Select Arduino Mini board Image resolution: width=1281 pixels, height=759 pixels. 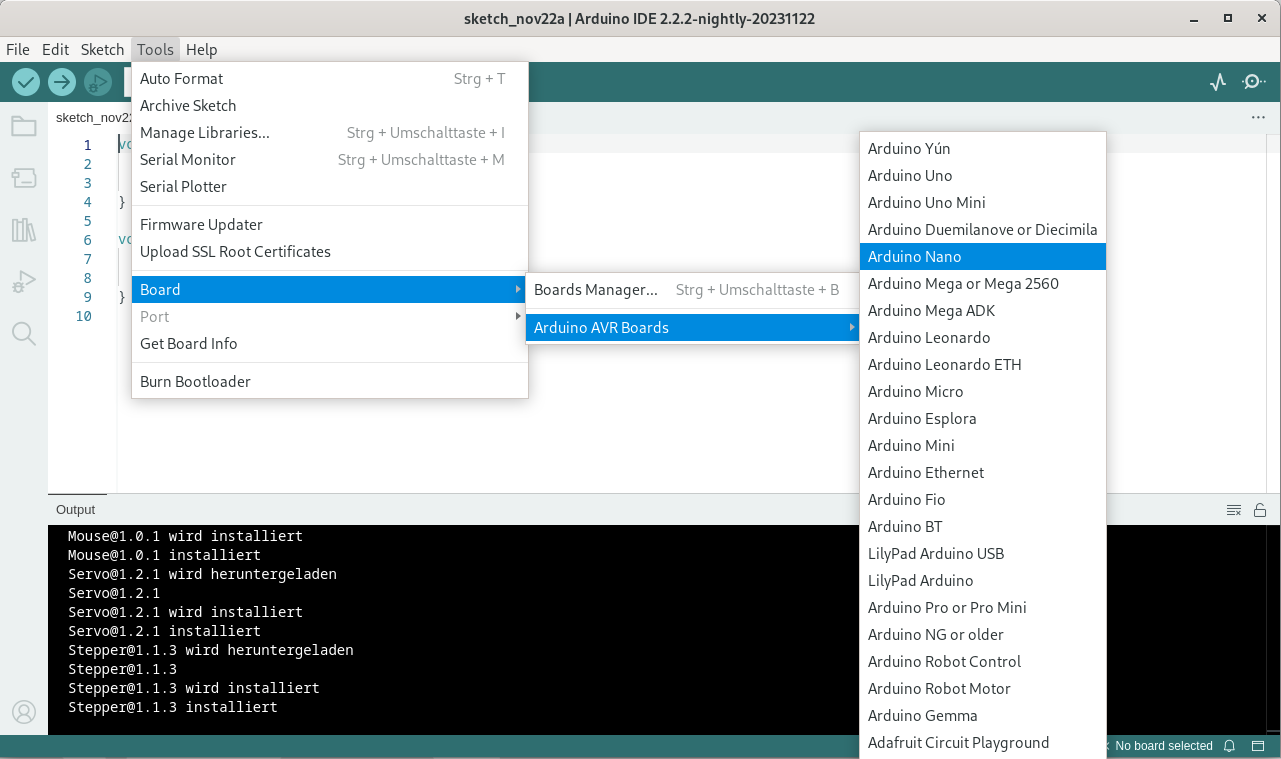pyautogui.click(x=983, y=445)
